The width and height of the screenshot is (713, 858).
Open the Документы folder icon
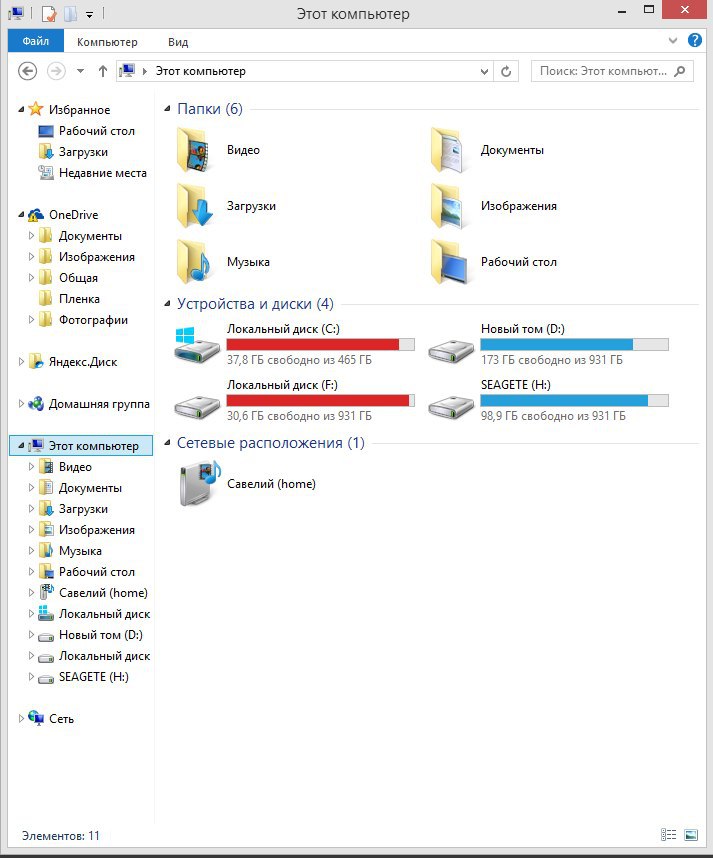pos(448,150)
